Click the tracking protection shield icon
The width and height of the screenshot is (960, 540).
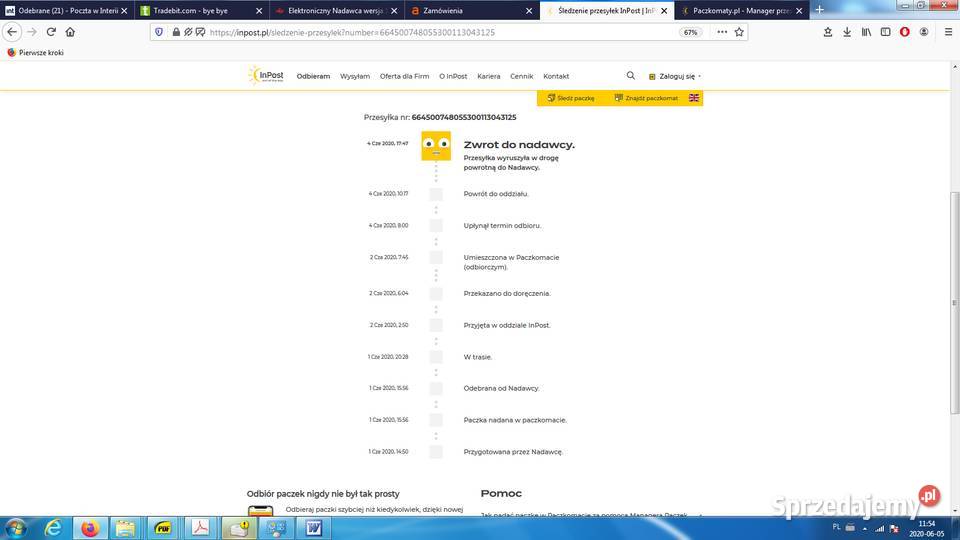click(x=159, y=32)
